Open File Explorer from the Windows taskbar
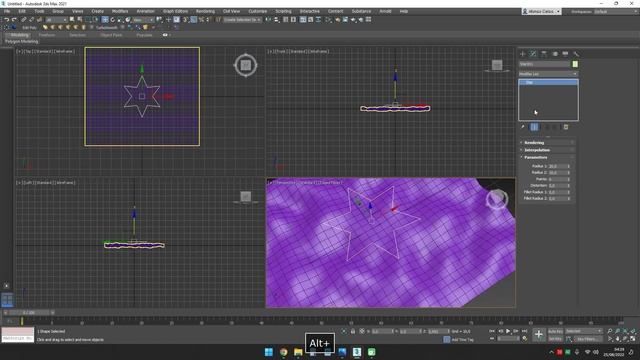Image resolution: width=640 pixels, height=360 pixels. 298,352
